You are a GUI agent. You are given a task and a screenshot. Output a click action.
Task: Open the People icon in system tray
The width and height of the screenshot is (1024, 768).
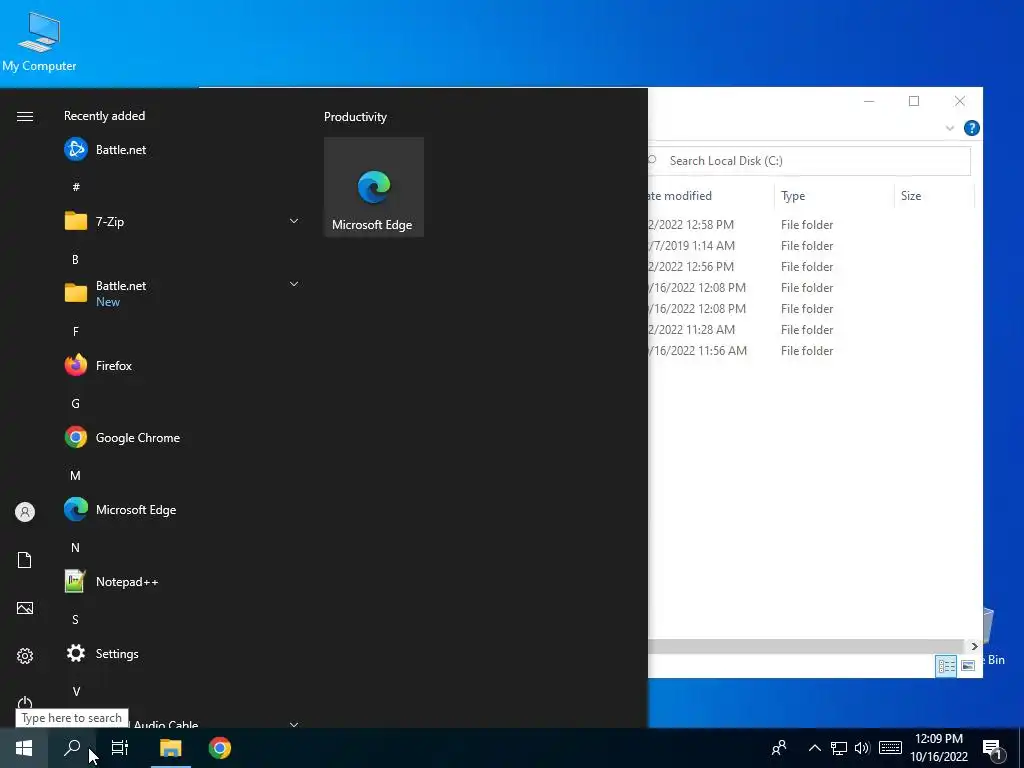point(778,748)
